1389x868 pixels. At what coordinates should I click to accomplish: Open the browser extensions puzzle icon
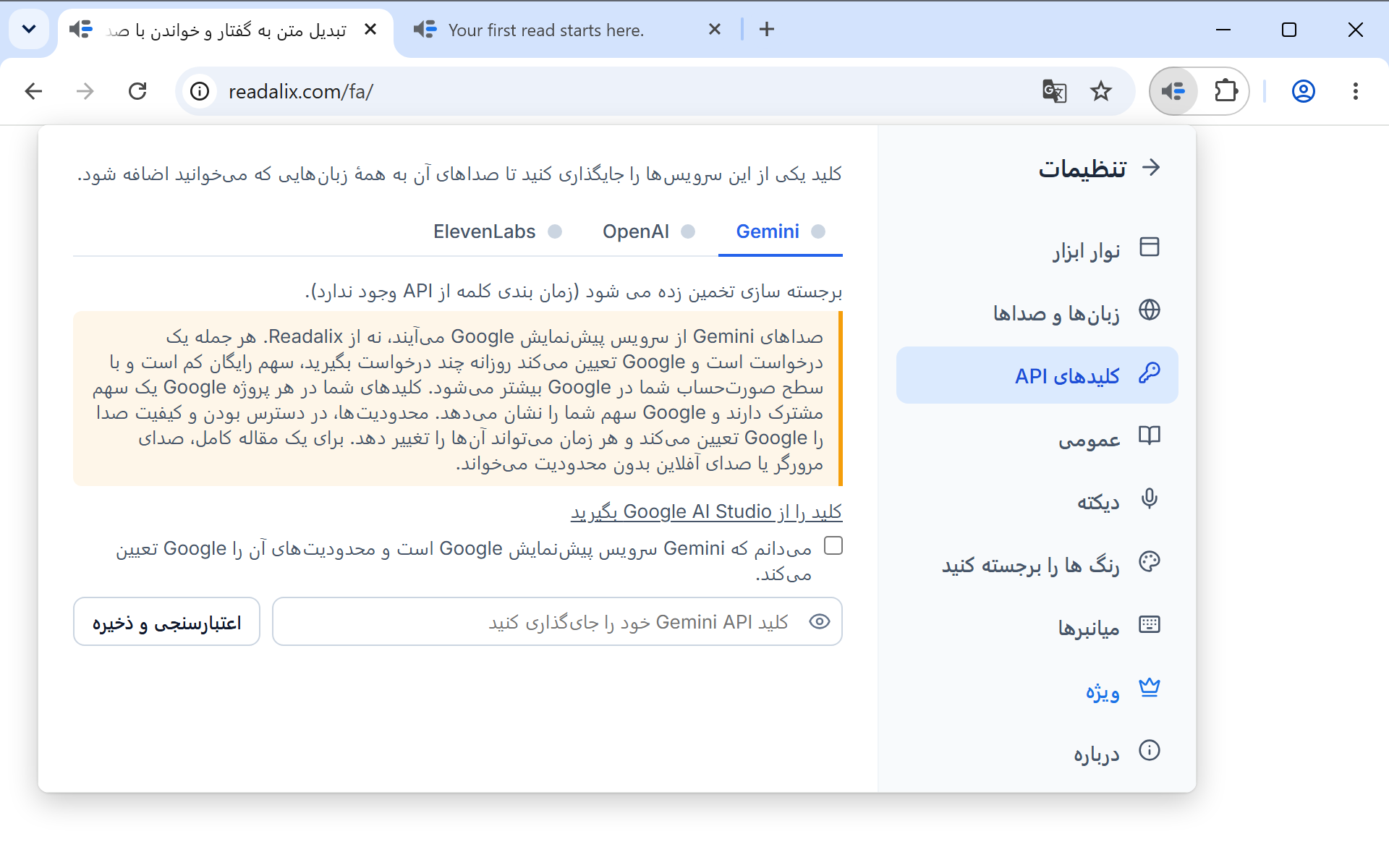[x=1226, y=91]
